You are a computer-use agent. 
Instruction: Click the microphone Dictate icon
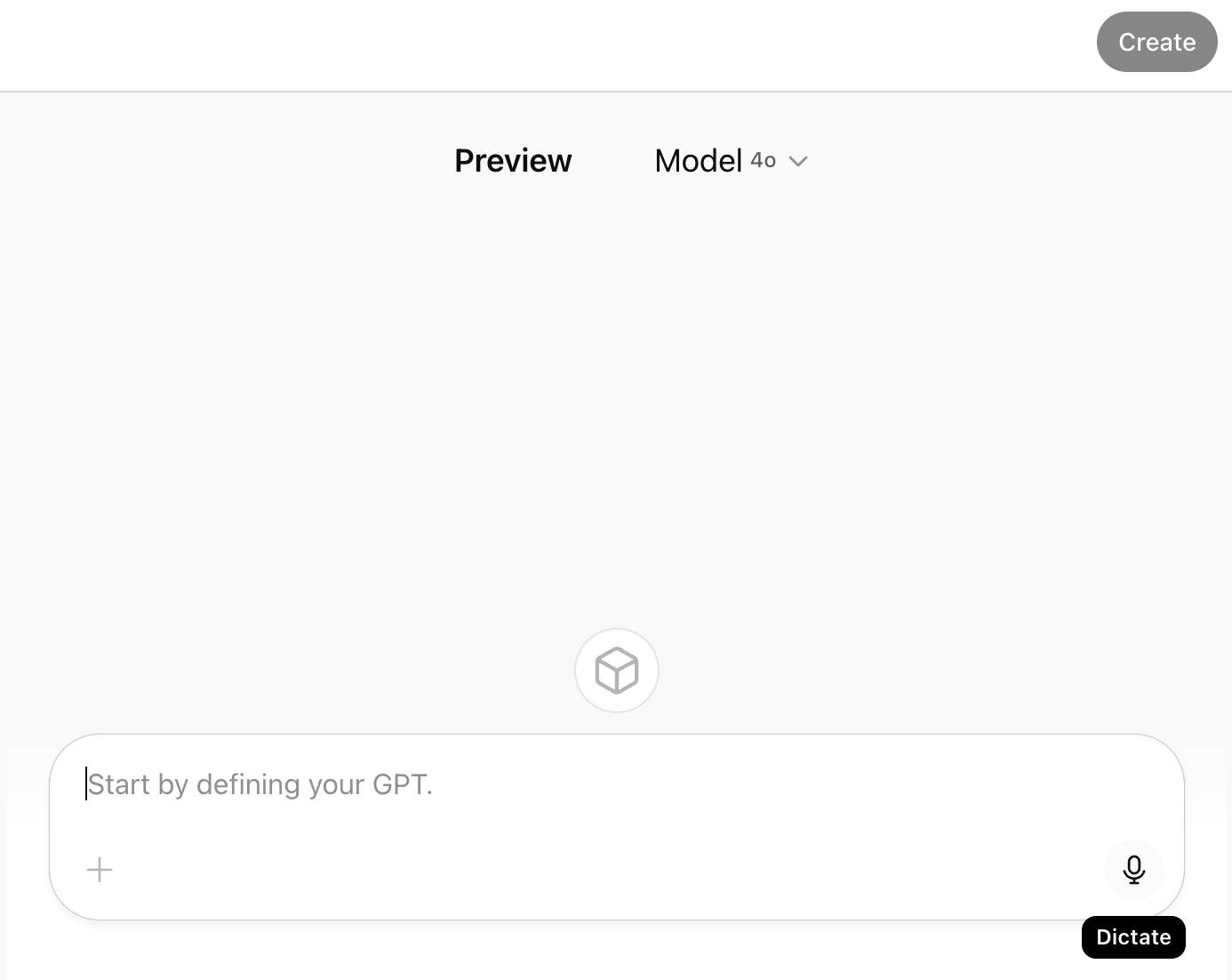pyautogui.click(x=1133, y=869)
